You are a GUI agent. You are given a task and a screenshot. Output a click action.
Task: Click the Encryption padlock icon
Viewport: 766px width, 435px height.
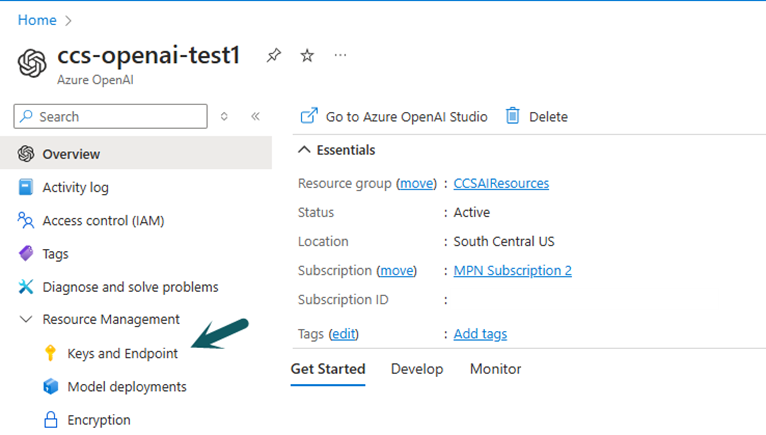[x=50, y=419]
